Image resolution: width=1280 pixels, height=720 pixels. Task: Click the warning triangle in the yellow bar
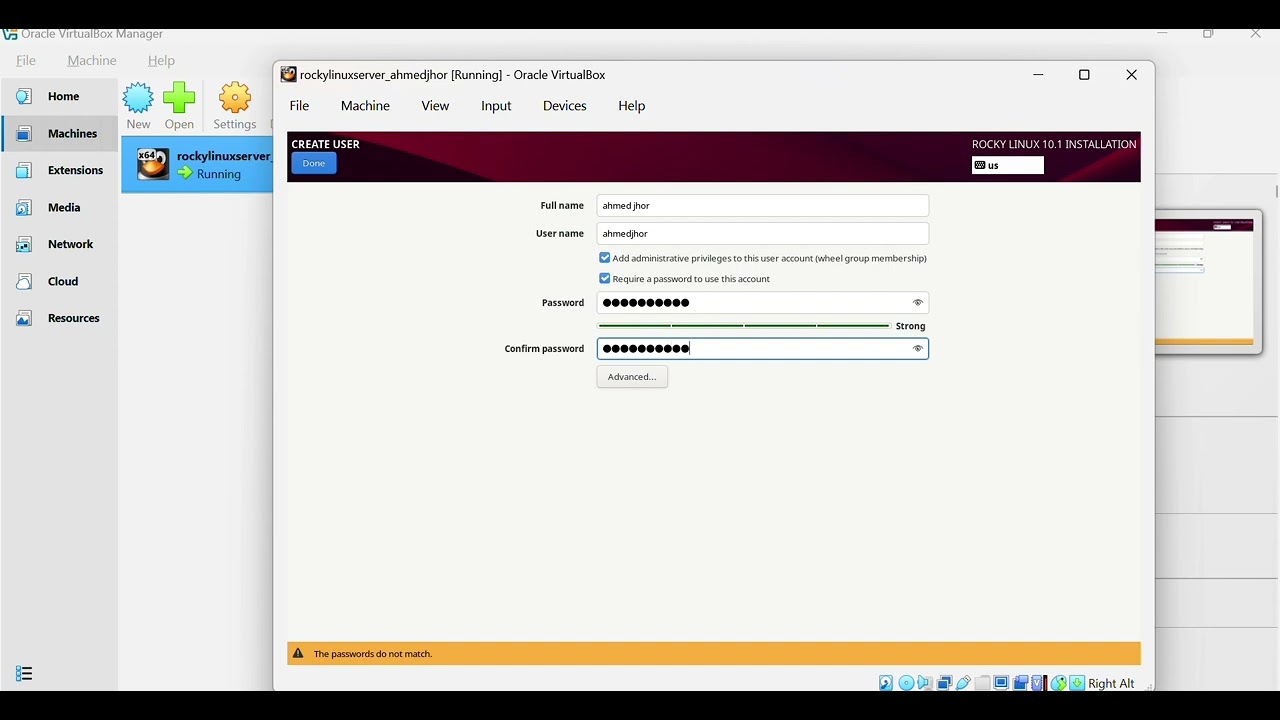click(297, 653)
